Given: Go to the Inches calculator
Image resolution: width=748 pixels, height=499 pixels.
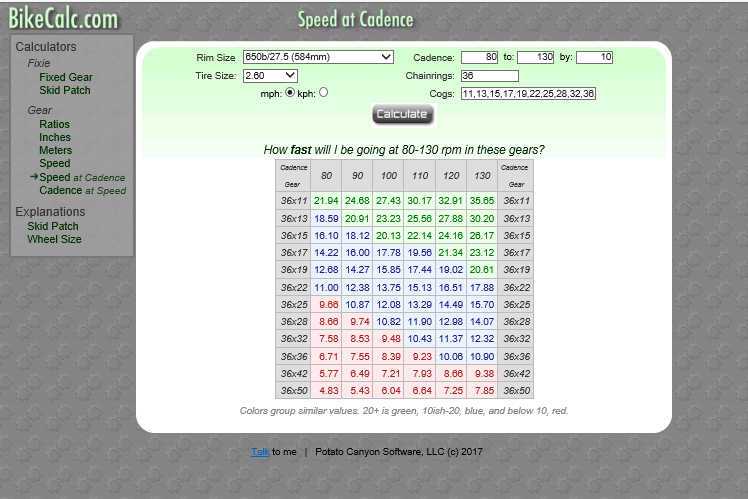Looking at the screenshot, I should click(x=55, y=137).
